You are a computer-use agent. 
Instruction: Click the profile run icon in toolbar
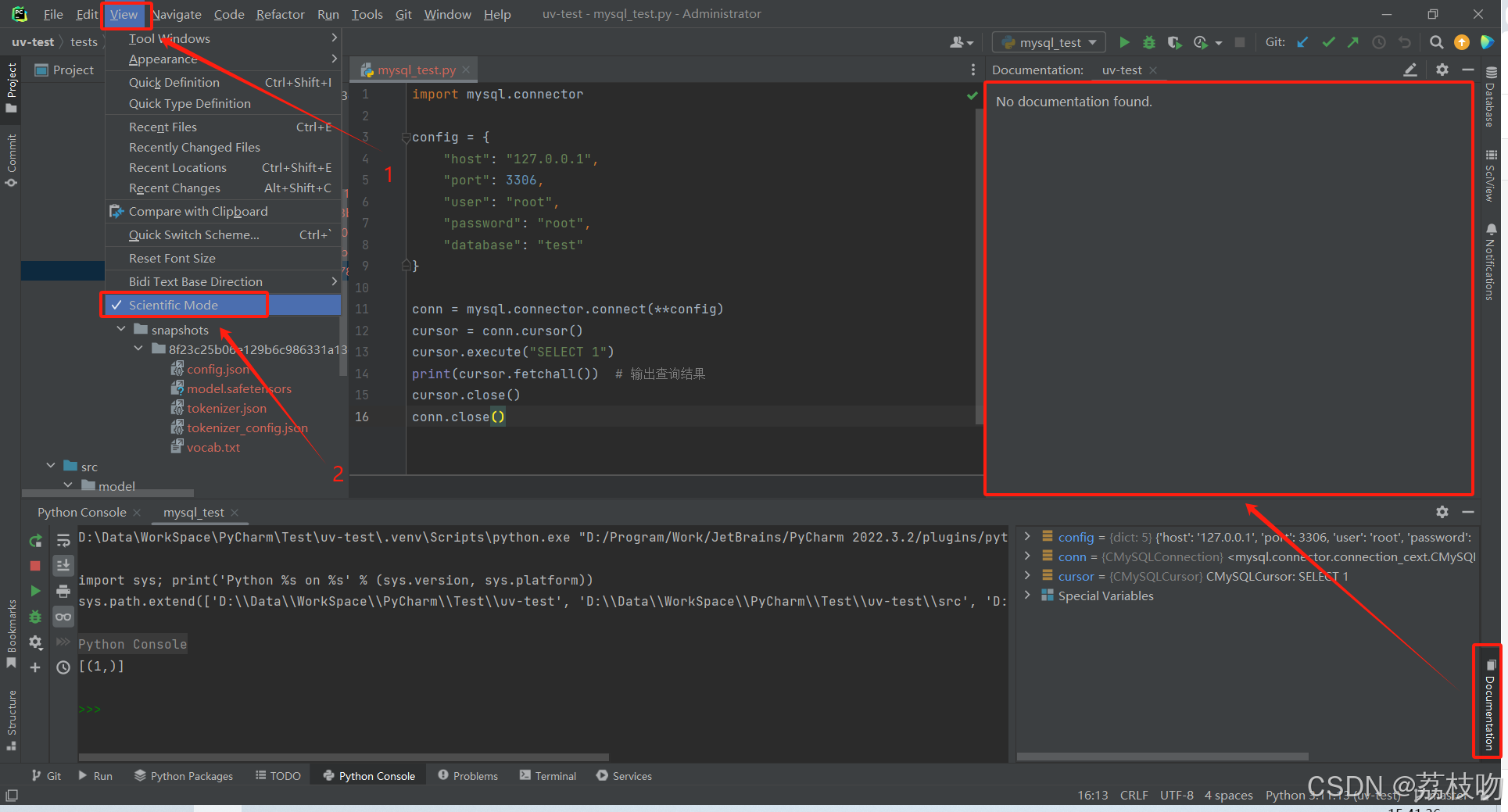point(1201,42)
